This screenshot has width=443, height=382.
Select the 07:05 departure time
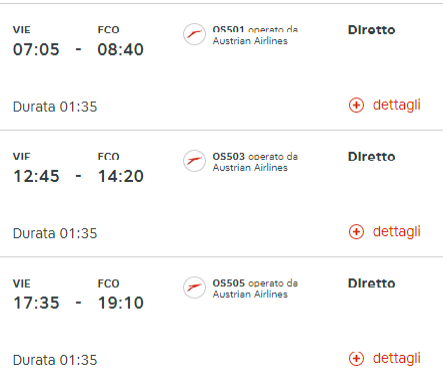[x=36, y=49]
